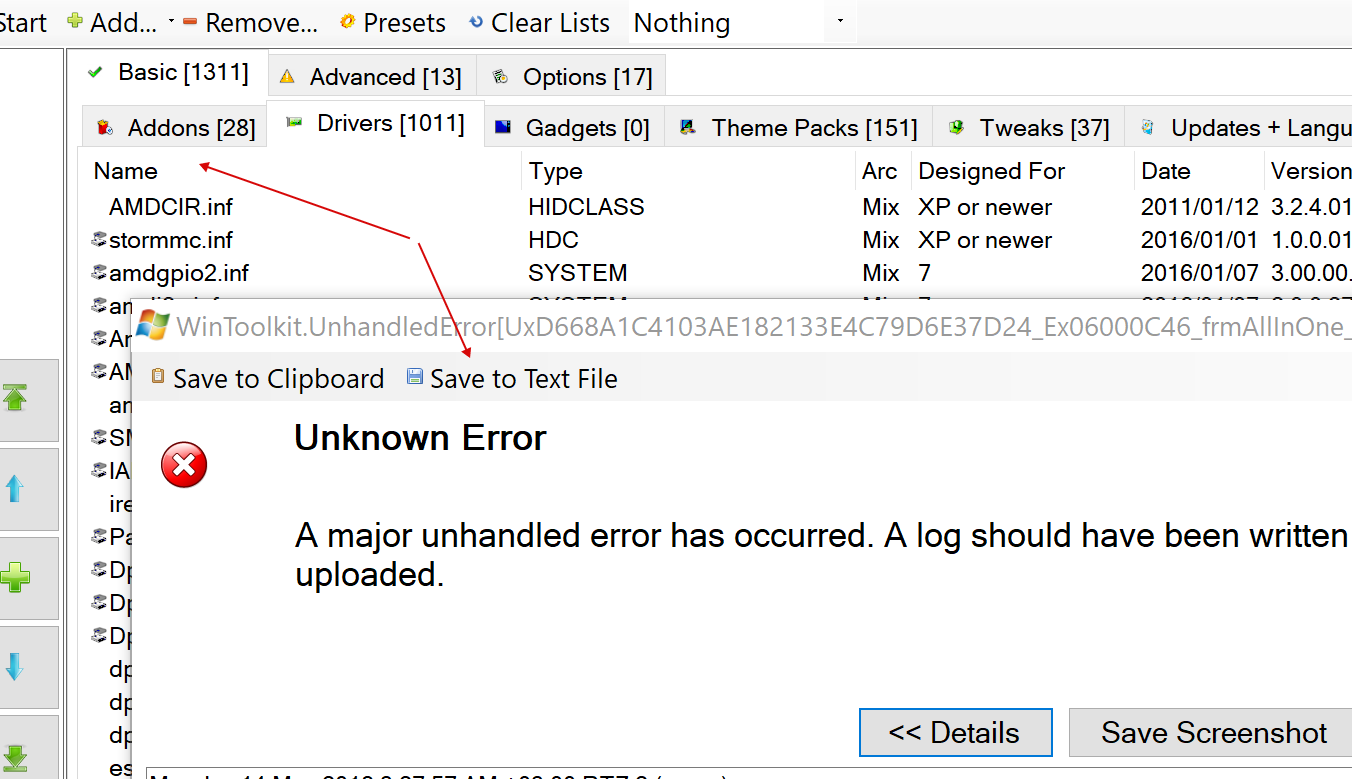1352x779 pixels.
Task: Click the Gadgets tab icon
Action: [x=503, y=127]
